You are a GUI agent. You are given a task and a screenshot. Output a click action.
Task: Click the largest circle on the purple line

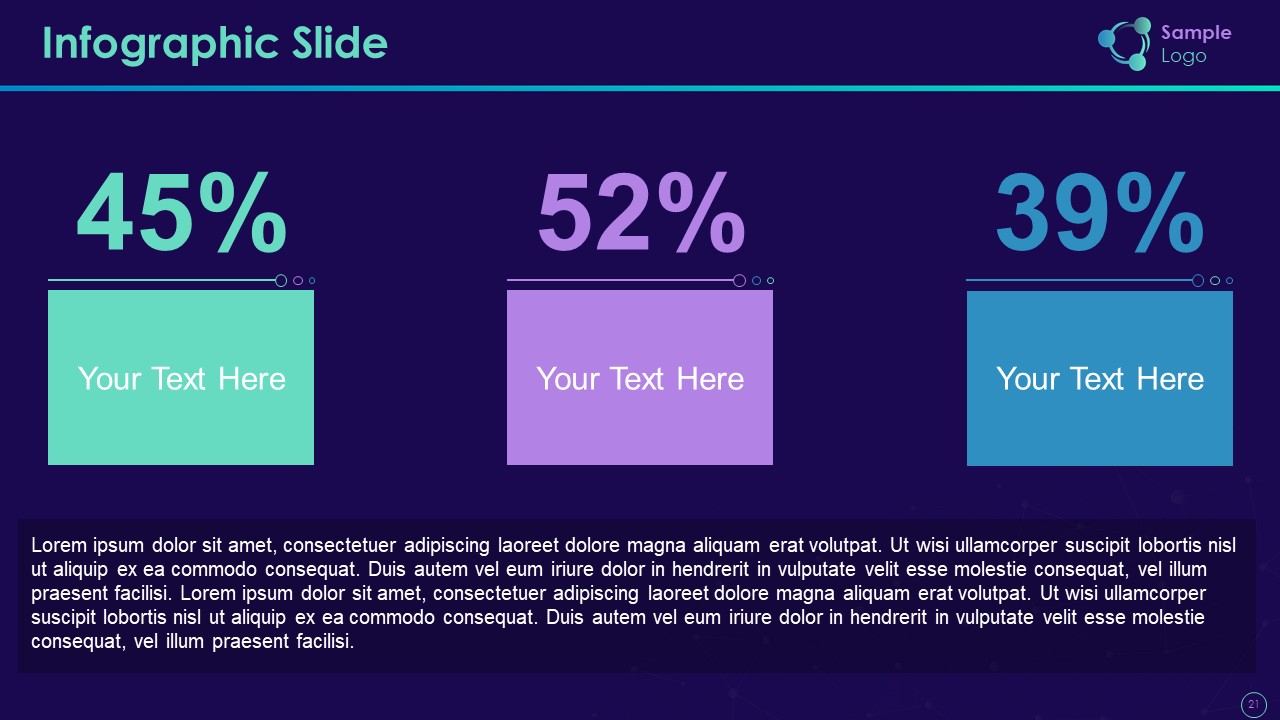pos(740,281)
